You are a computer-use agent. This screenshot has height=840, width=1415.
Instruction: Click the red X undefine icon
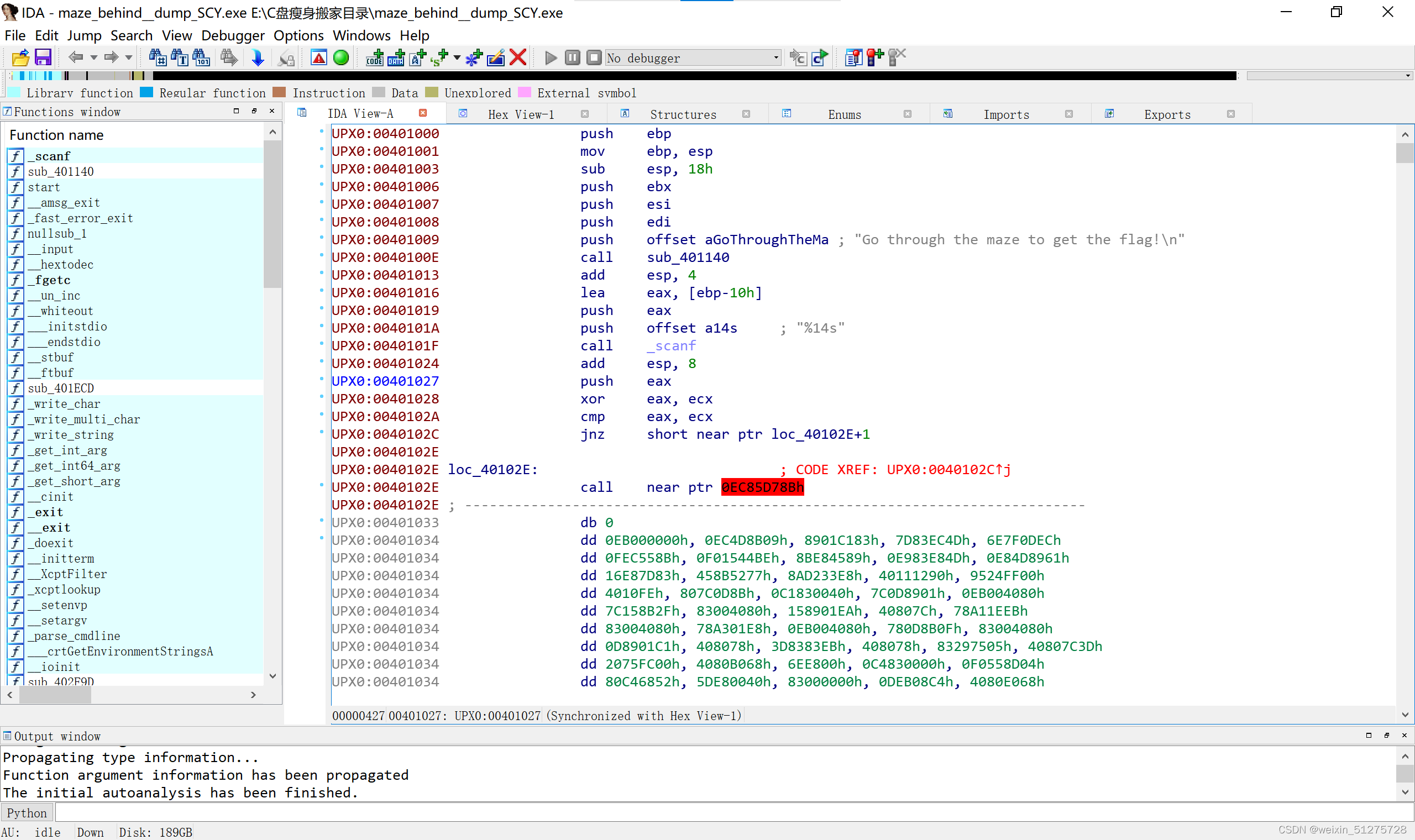pos(518,57)
